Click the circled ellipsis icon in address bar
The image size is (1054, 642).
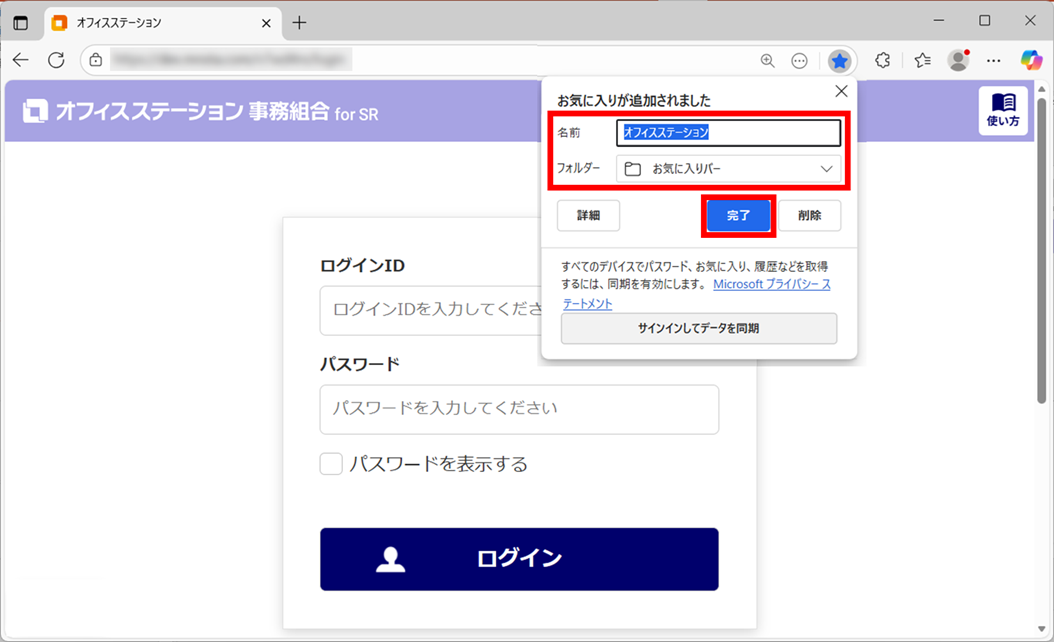click(799, 61)
